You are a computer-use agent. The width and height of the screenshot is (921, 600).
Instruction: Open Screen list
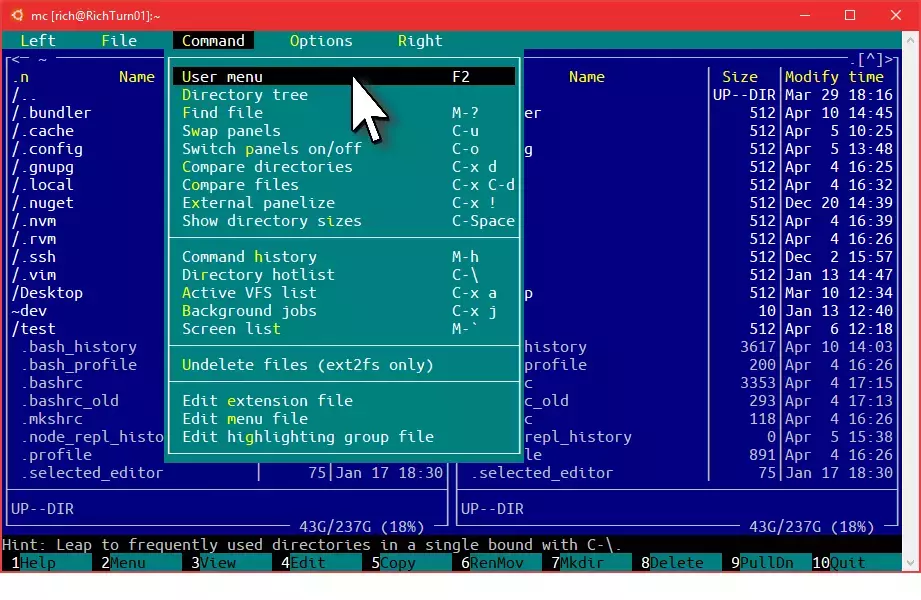344,329
